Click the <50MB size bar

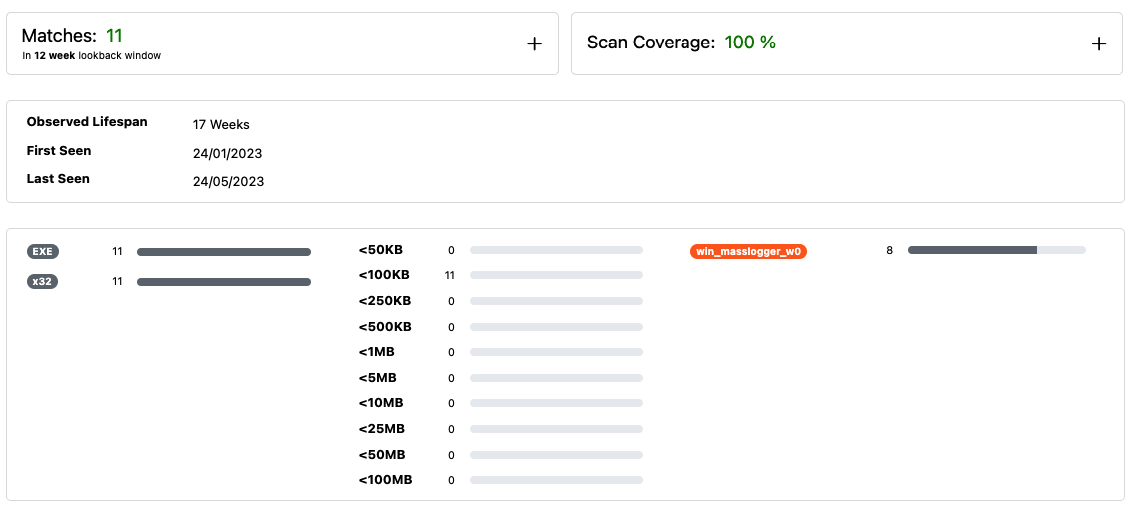(x=556, y=455)
